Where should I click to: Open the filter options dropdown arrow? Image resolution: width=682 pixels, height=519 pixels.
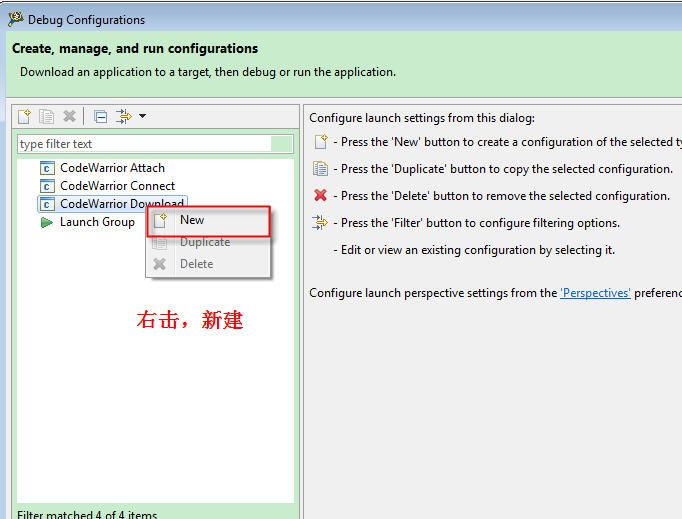142,116
